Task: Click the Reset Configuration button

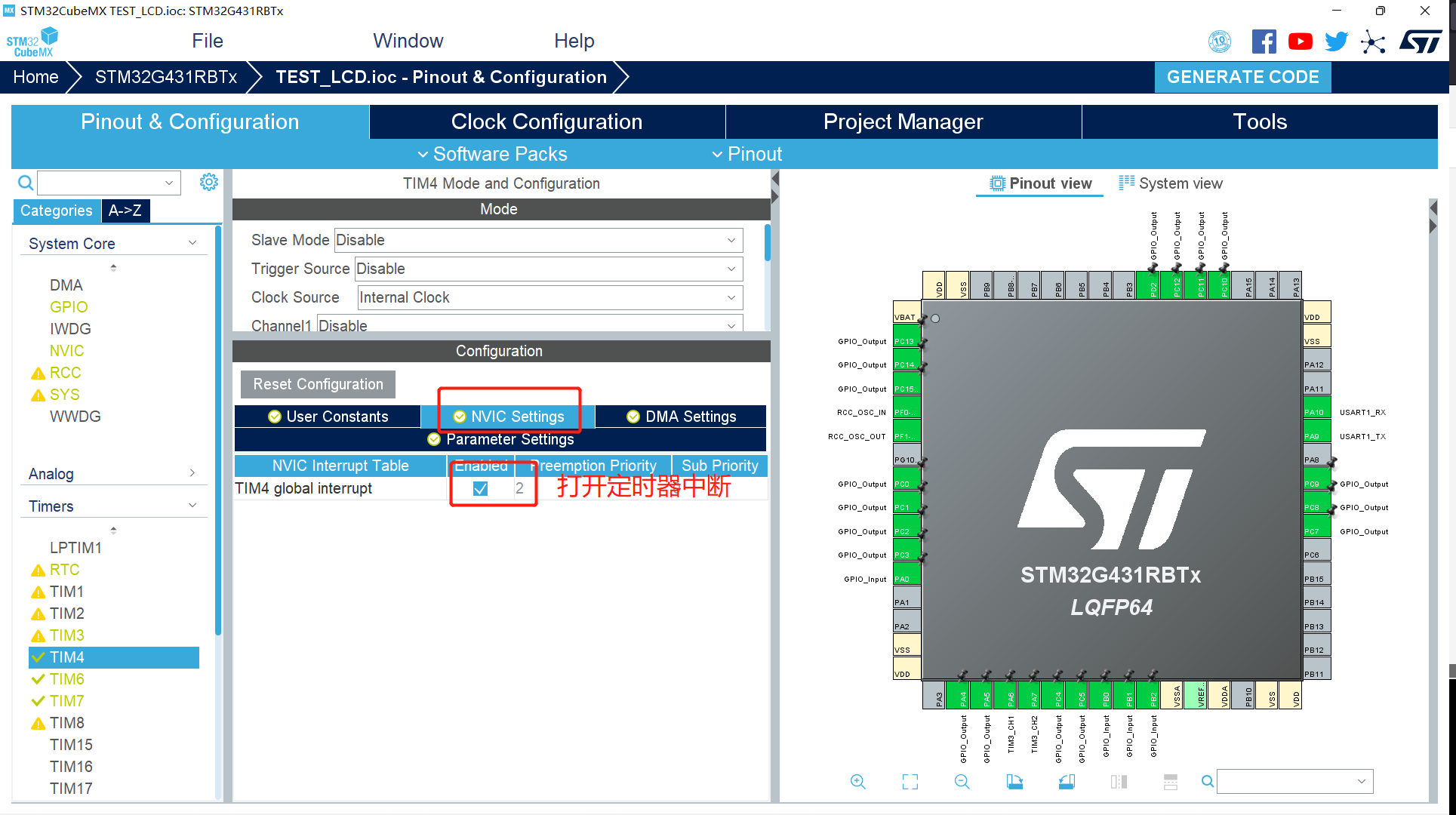Action: pyautogui.click(x=318, y=384)
